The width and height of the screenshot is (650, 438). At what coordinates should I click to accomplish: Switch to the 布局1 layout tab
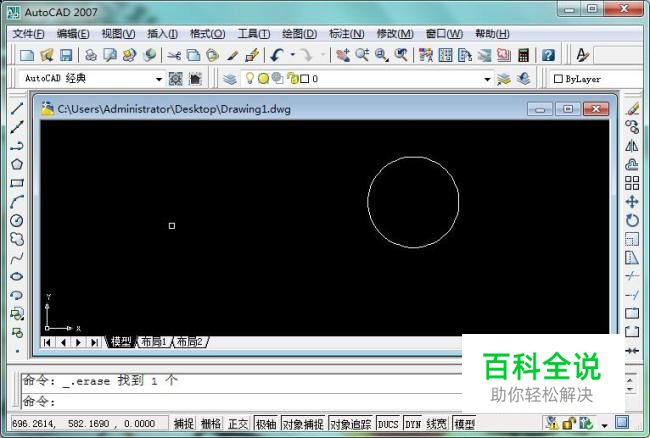tap(154, 342)
